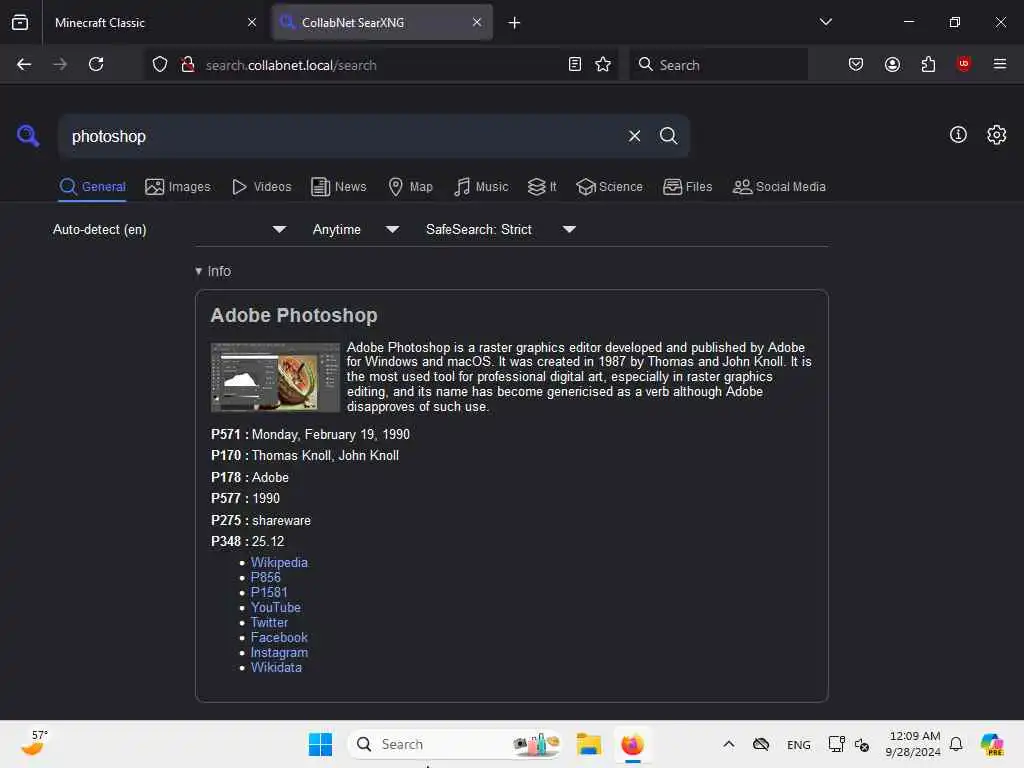This screenshot has height=768, width=1024.
Task: Submit search with magnifier button
Action: [x=668, y=136]
